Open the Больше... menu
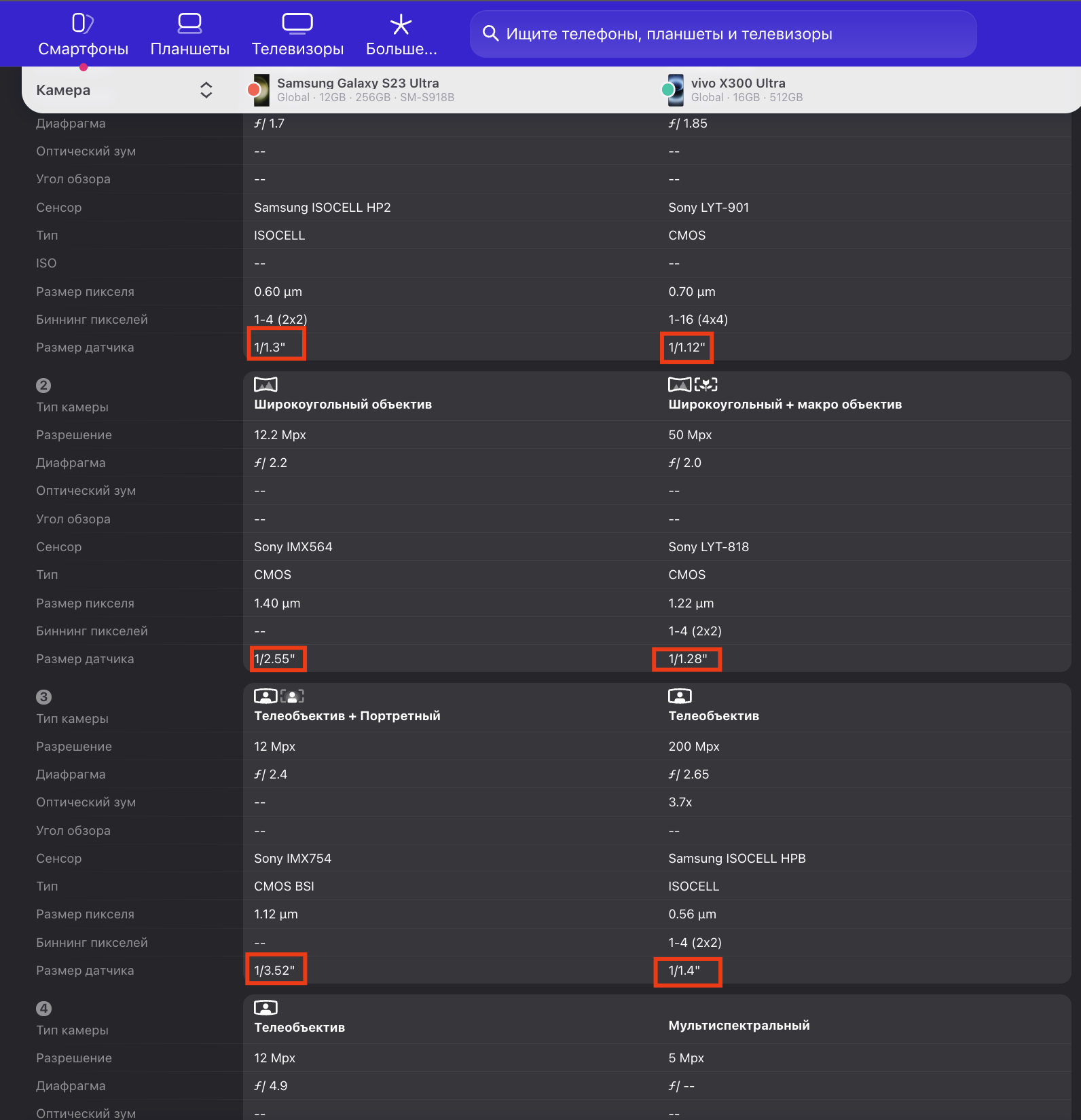The height and width of the screenshot is (1120, 1081). [x=401, y=35]
